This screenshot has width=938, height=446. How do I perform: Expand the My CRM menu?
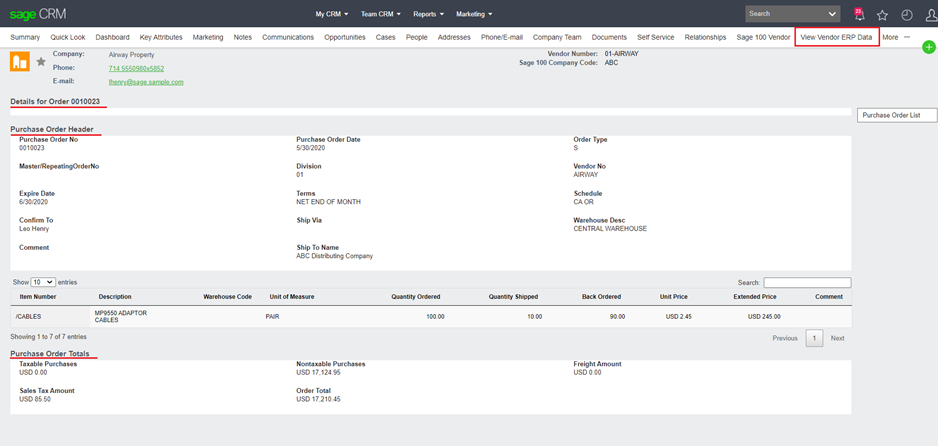coord(332,14)
